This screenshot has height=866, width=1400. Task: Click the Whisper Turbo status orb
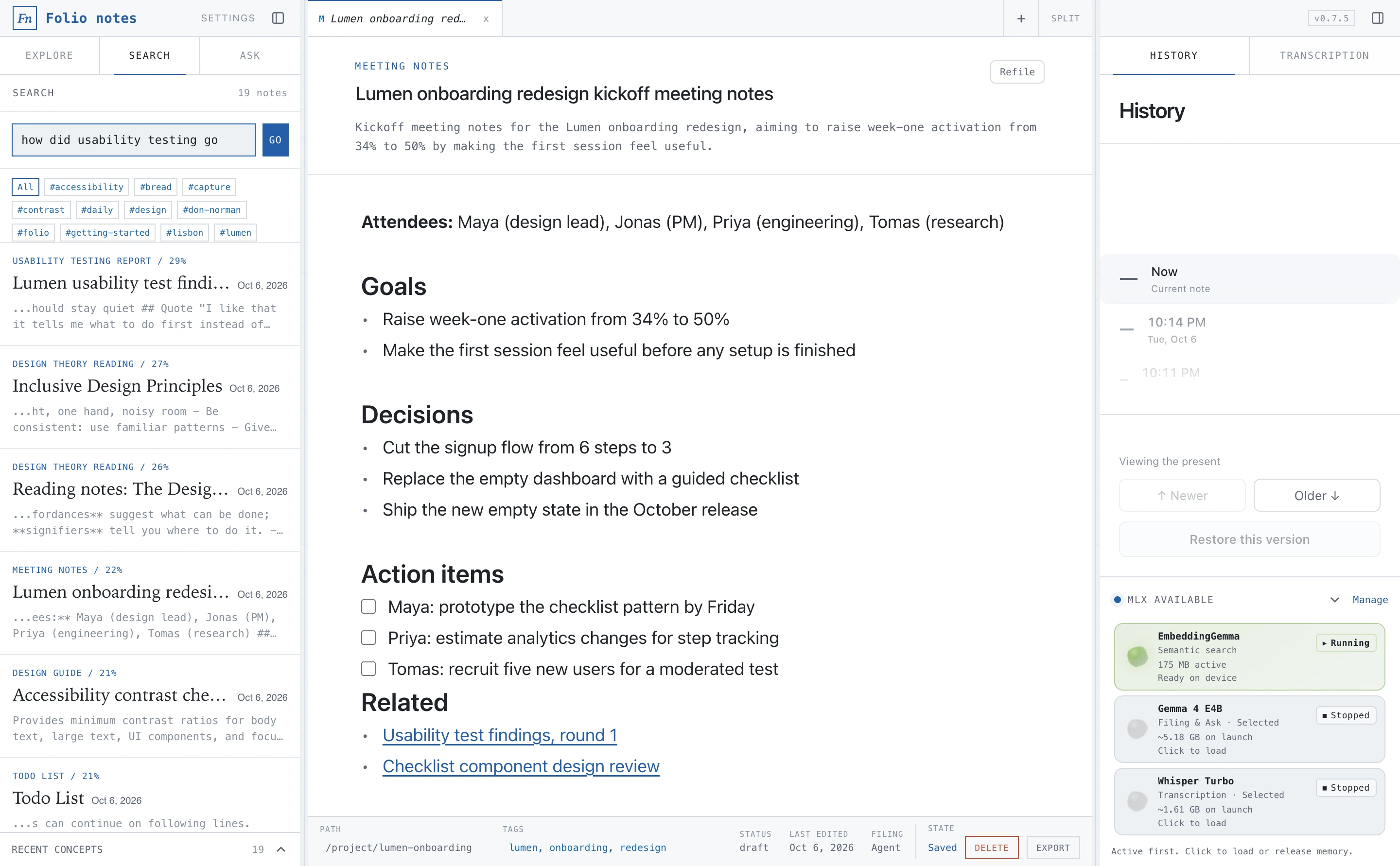(x=1137, y=801)
